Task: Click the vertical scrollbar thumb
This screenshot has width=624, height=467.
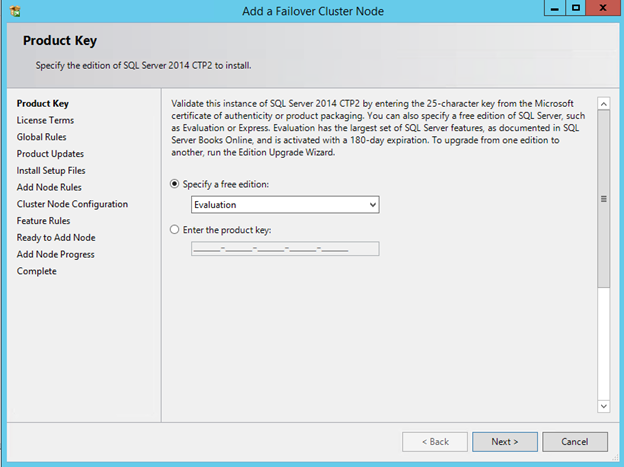Action: (603, 199)
